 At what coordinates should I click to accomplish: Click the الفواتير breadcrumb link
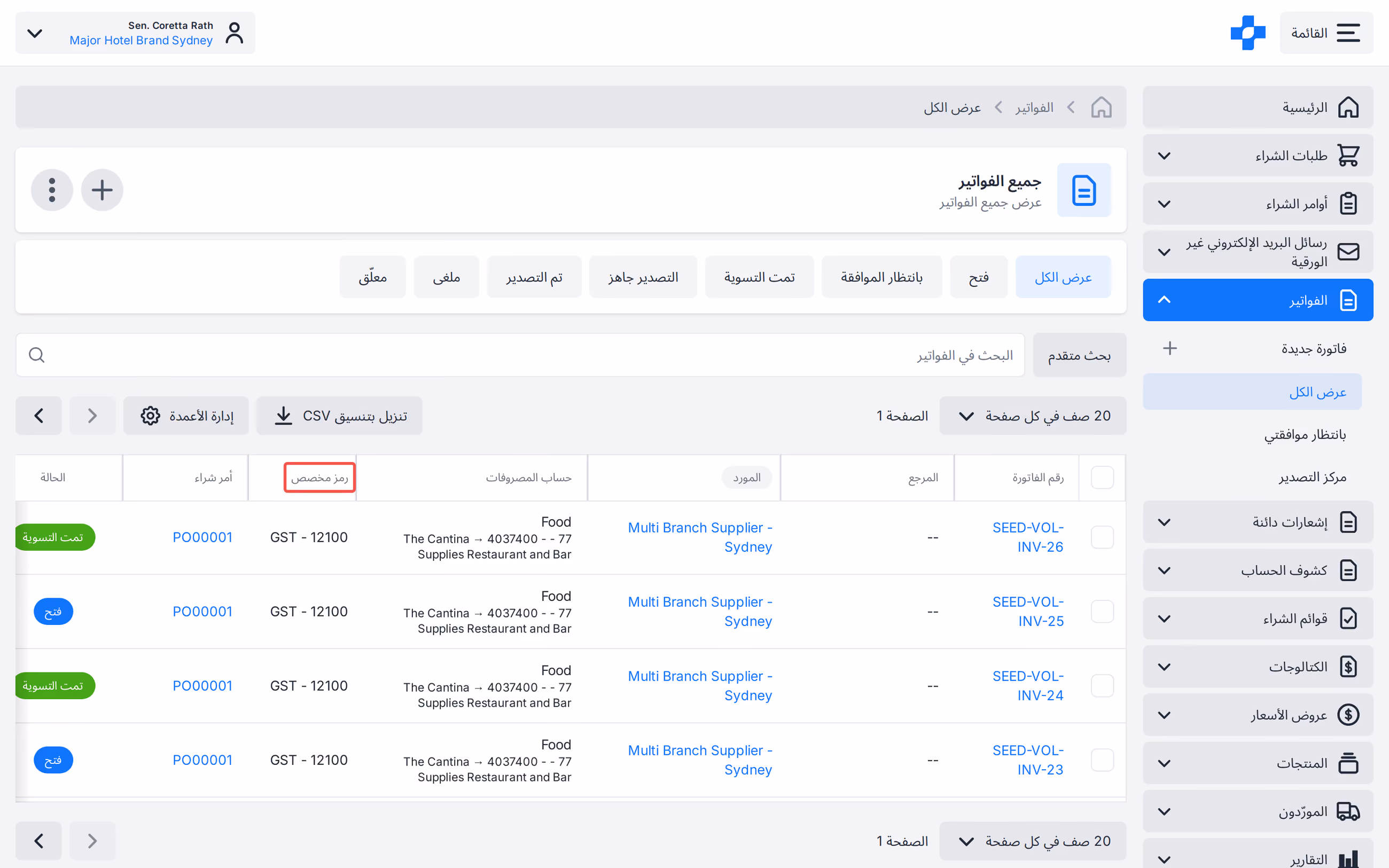(x=1034, y=107)
